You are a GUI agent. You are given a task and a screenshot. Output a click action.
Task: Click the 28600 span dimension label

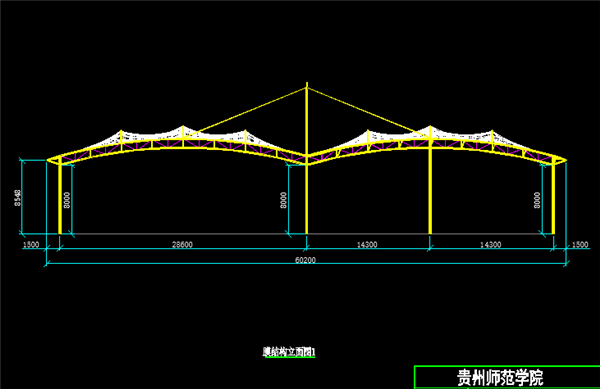coord(183,245)
